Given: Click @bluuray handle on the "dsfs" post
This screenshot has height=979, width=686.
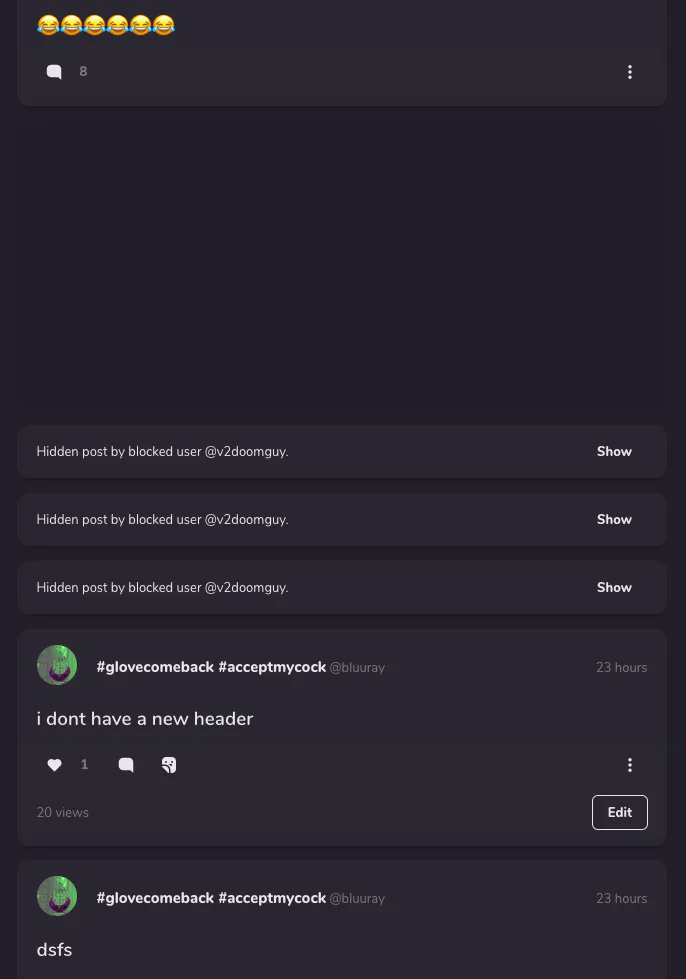Looking at the screenshot, I should [357, 899].
